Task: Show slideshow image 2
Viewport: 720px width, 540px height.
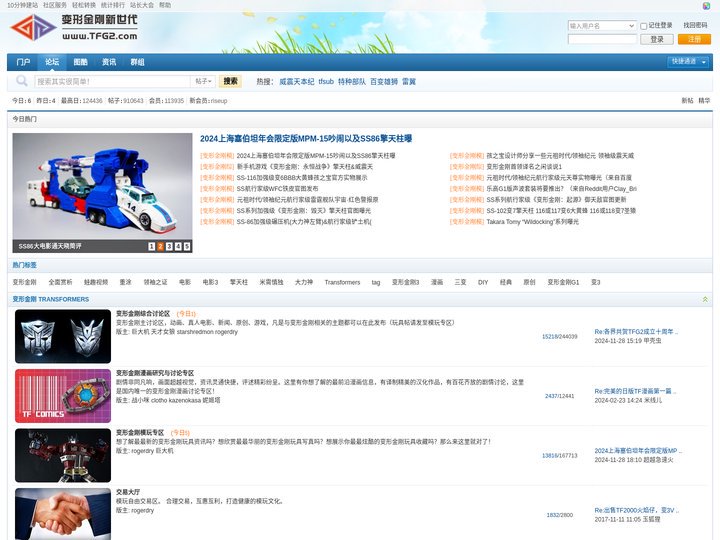Action: [x=160, y=247]
